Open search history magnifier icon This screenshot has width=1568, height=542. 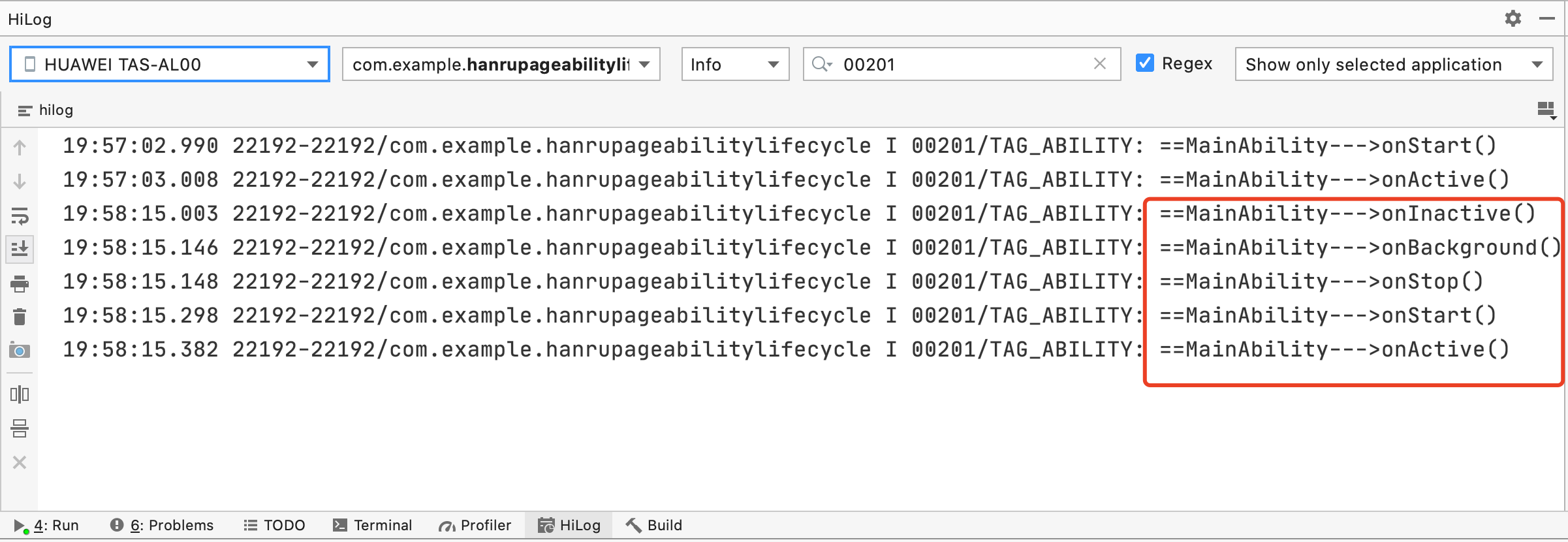(822, 63)
